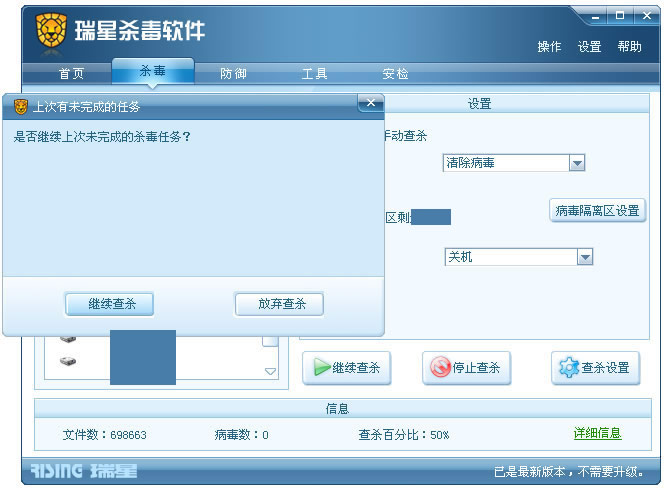Click the 文件数：698663 text
The height and width of the screenshot is (493, 669).
pyautogui.click(x=105, y=435)
